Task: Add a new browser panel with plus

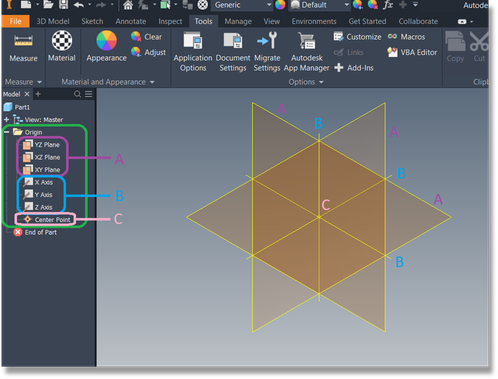Action: pyautogui.click(x=38, y=94)
